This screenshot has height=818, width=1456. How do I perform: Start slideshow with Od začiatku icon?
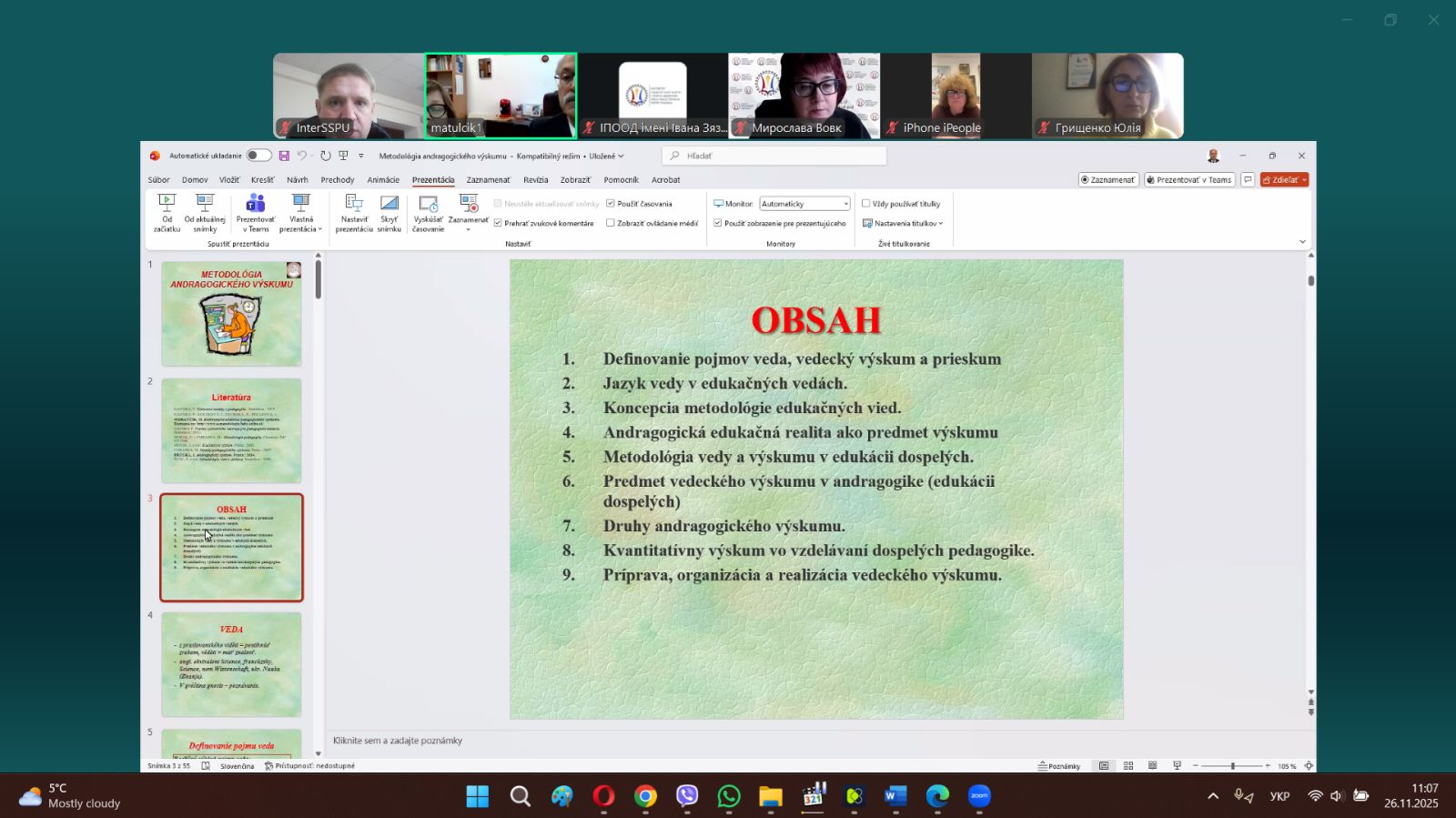tap(167, 213)
